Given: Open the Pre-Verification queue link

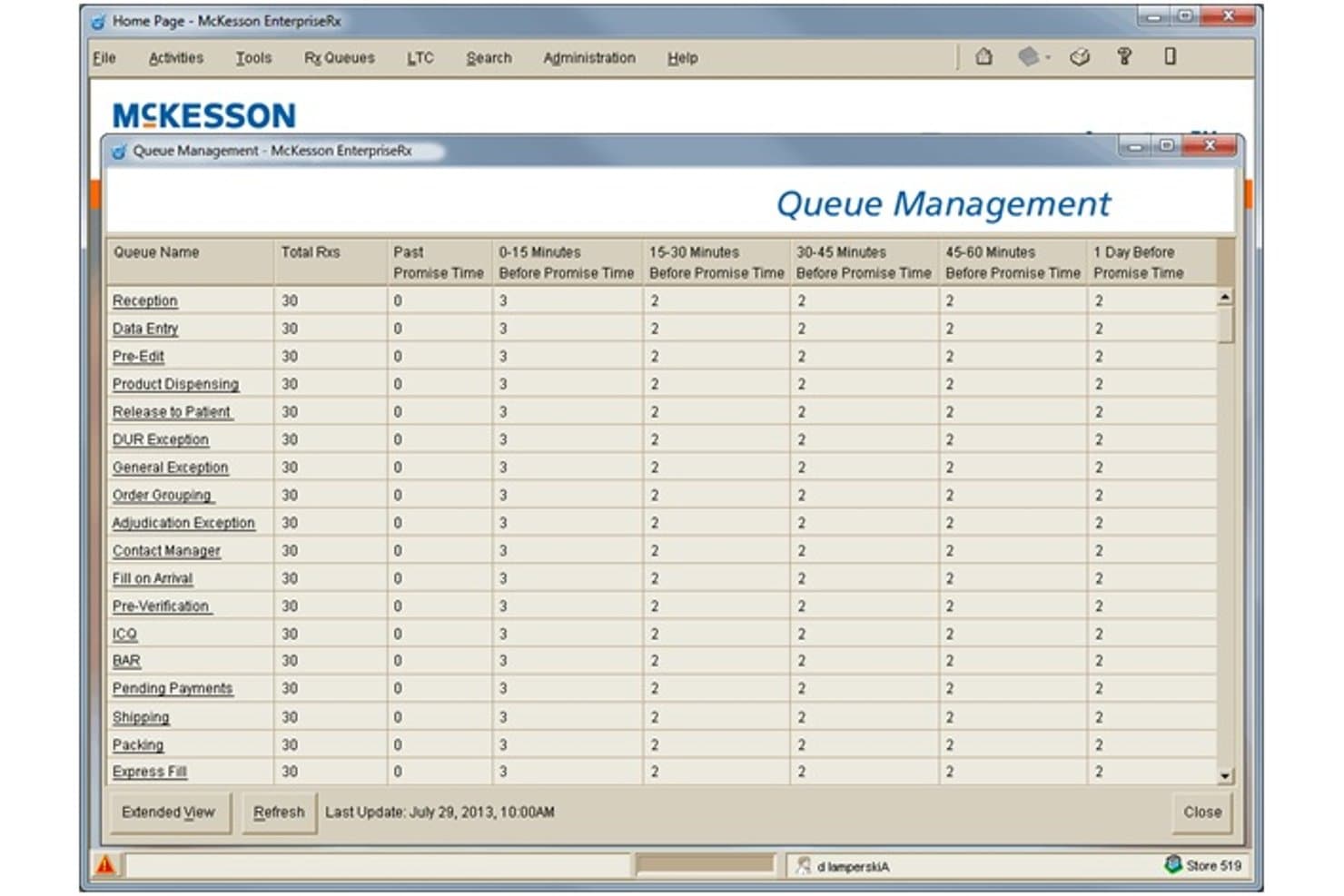Looking at the screenshot, I should [x=161, y=606].
